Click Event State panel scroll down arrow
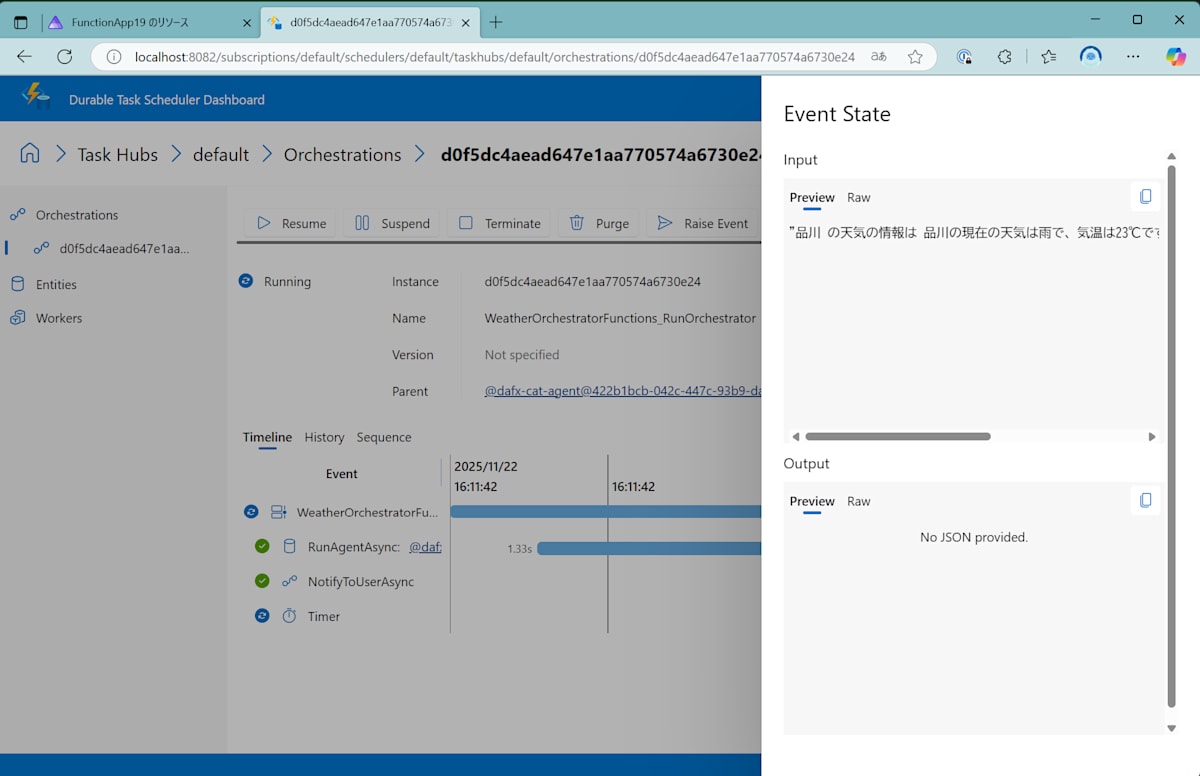Screen dimensions: 1200x776 [x=1172, y=728]
